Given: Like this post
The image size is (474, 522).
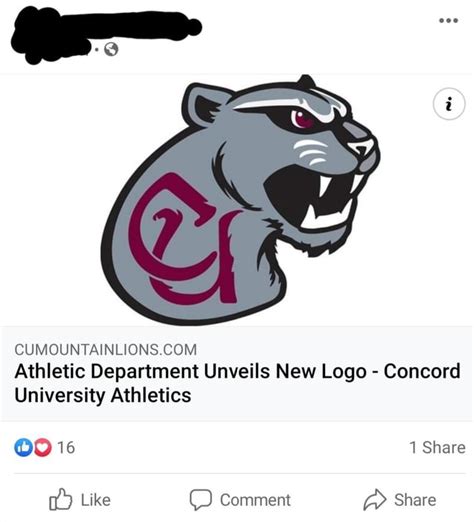Looking at the screenshot, I should pyautogui.click(x=80, y=500).
